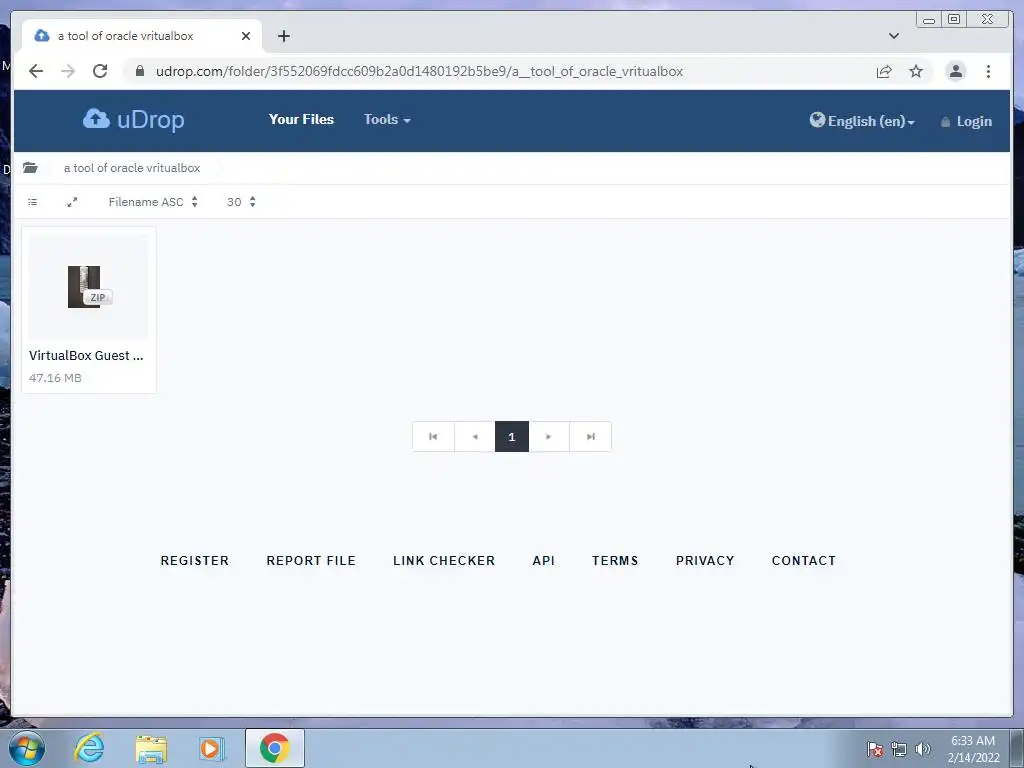Open the Tools dropdown menu

[387, 120]
